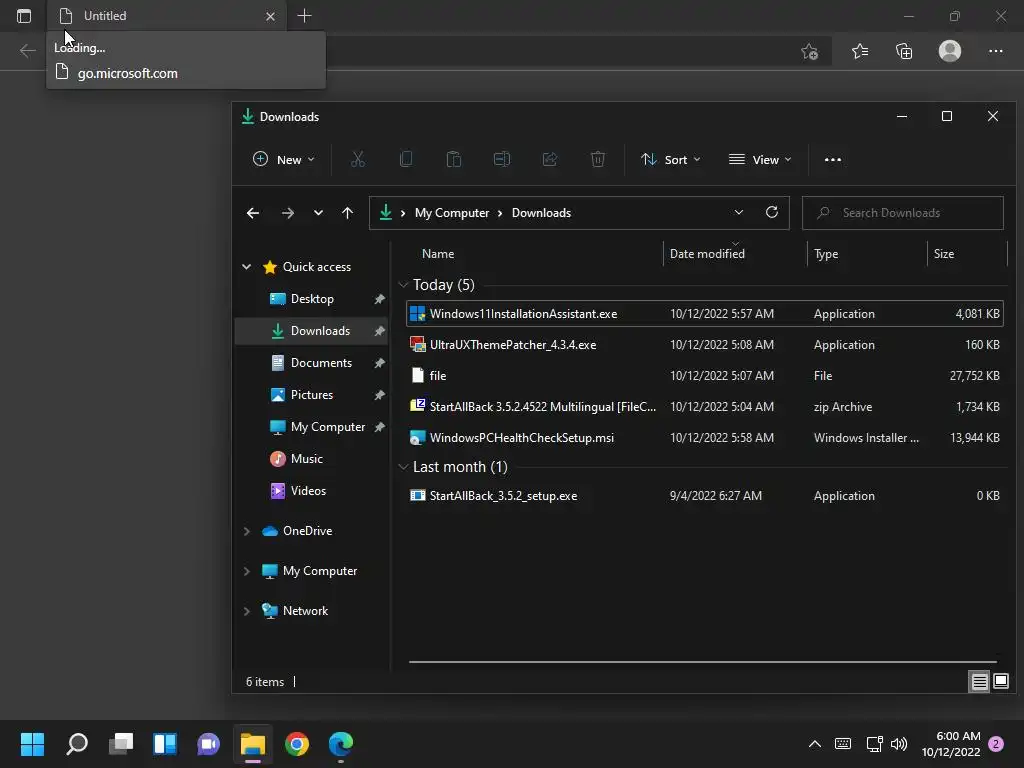Select Pictures in Quick access
This screenshot has height=768, width=1024.
(x=312, y=394)
